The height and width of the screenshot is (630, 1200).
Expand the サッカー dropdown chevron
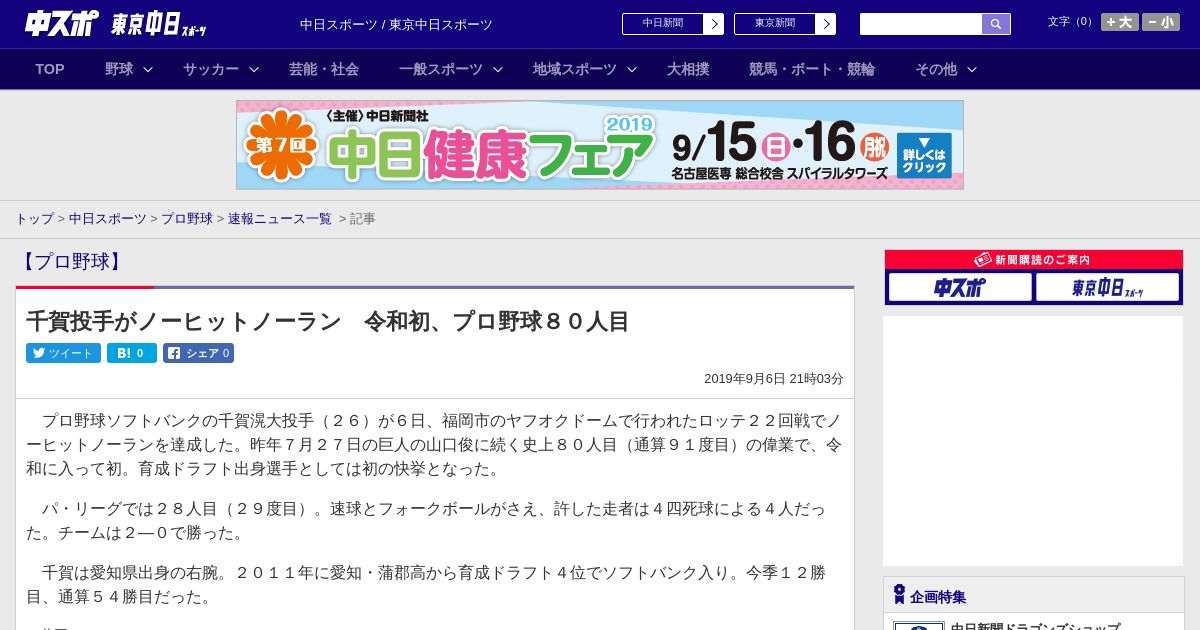254,69
